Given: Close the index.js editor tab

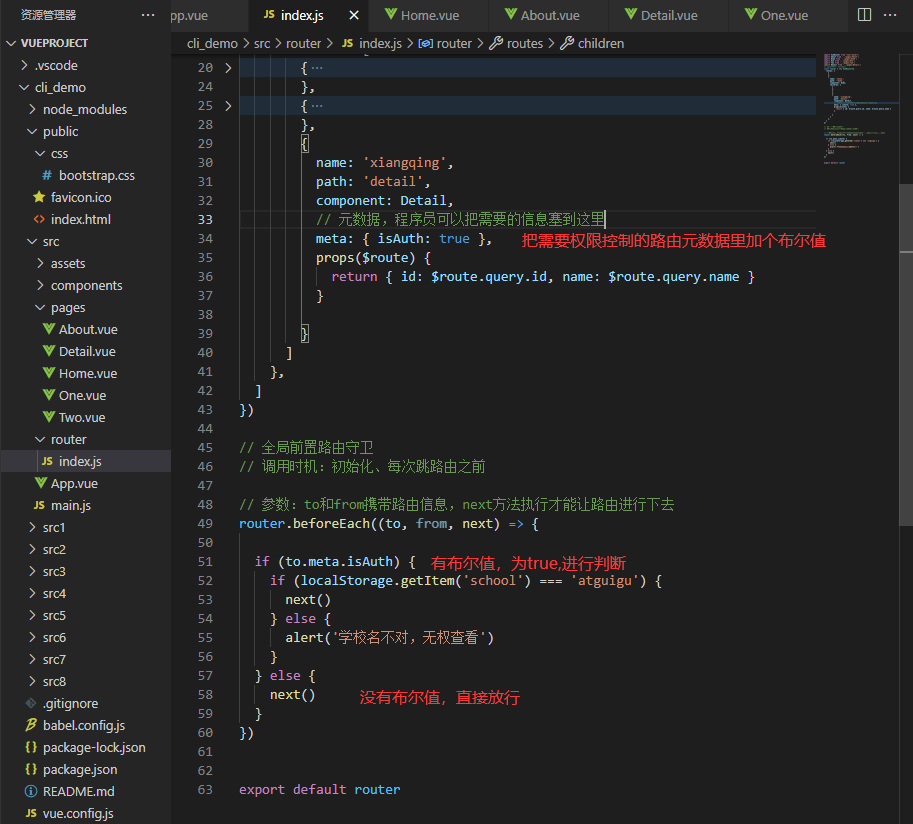Looking at the screenshot, I should coord(353,16).
